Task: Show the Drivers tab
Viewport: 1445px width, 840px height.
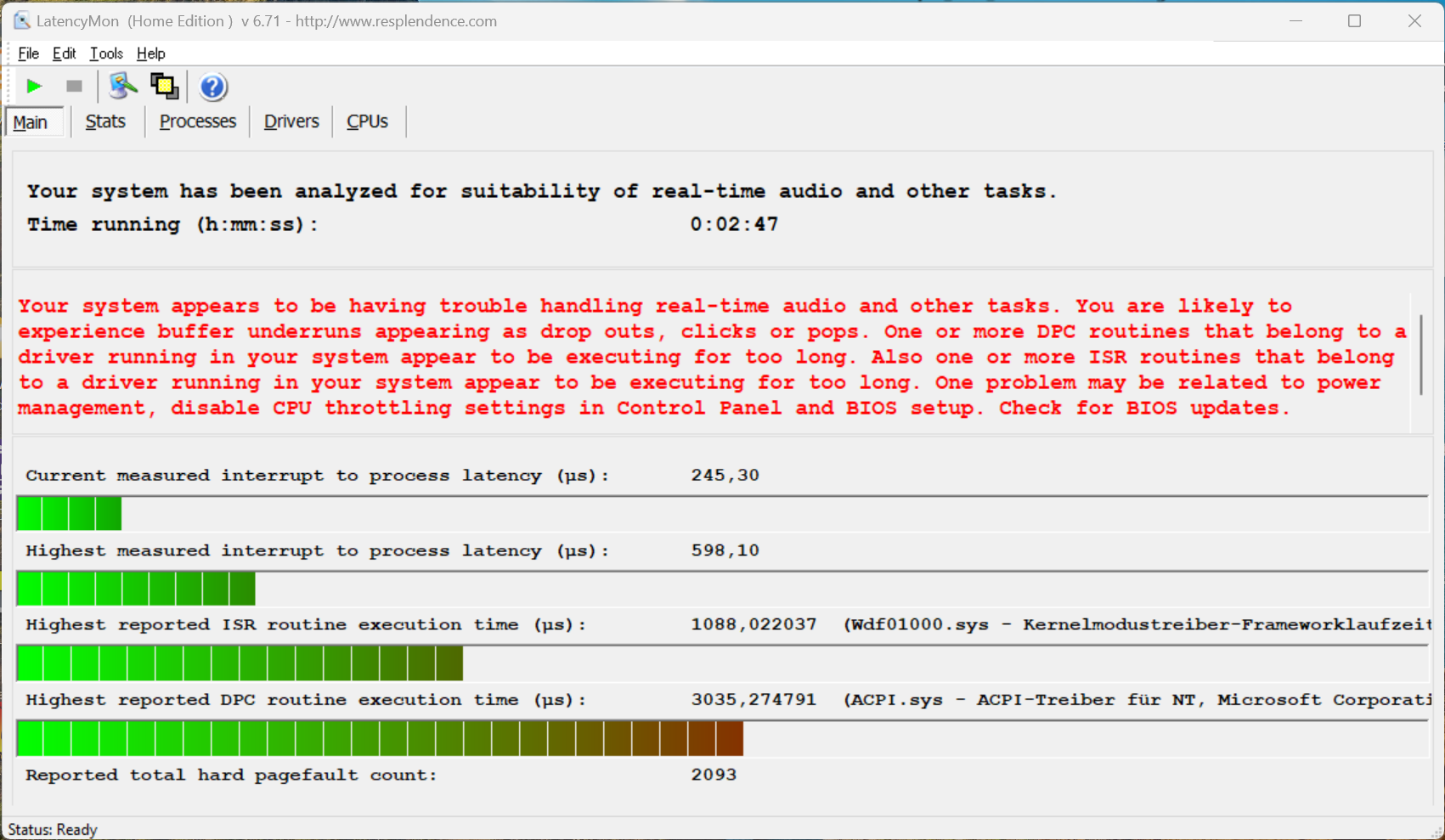Action: click(x=291, y=121)
